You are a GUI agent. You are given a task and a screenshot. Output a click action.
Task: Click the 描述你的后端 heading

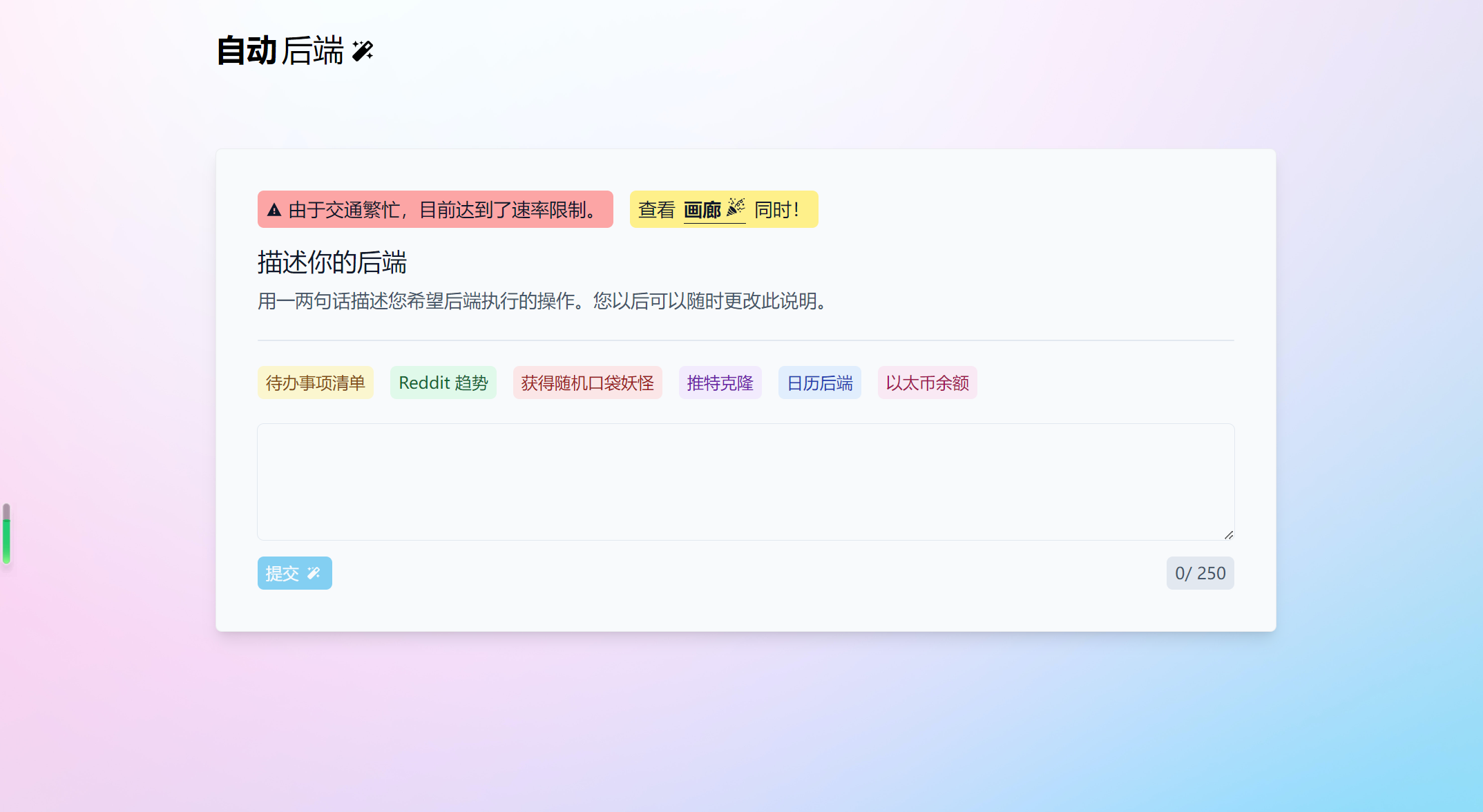pyautogui.click(x=332, y=262)
